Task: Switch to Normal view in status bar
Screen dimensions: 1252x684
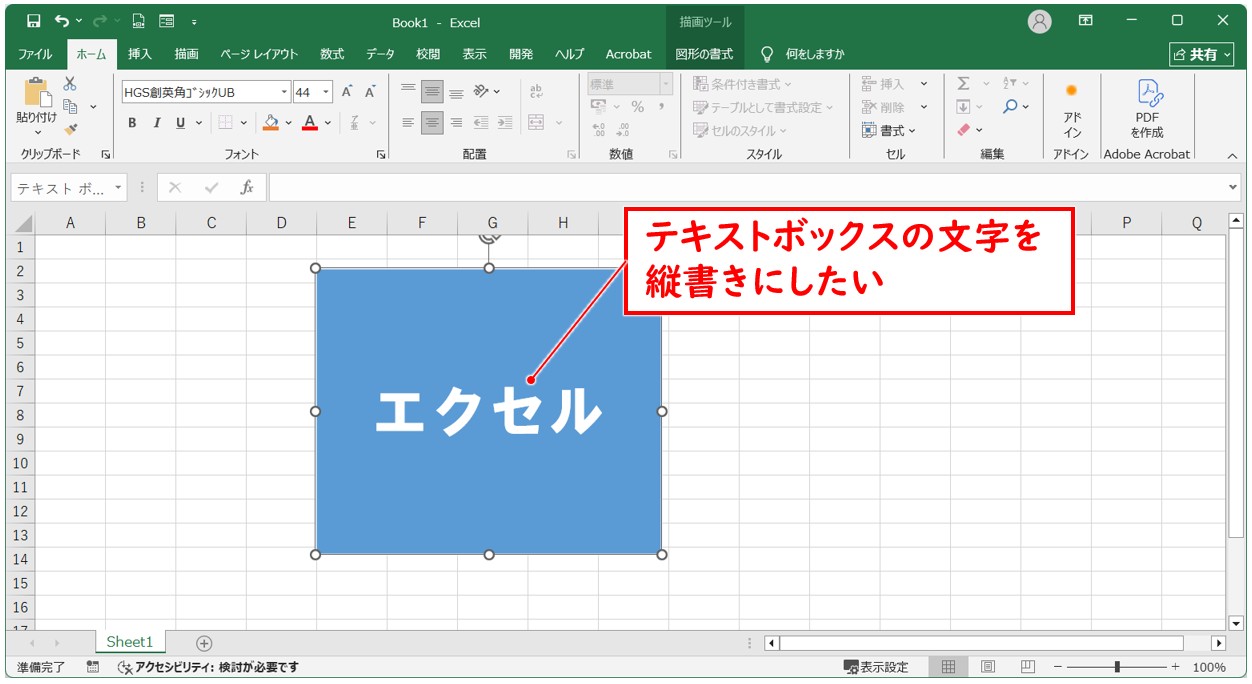Action: [948, 667]
